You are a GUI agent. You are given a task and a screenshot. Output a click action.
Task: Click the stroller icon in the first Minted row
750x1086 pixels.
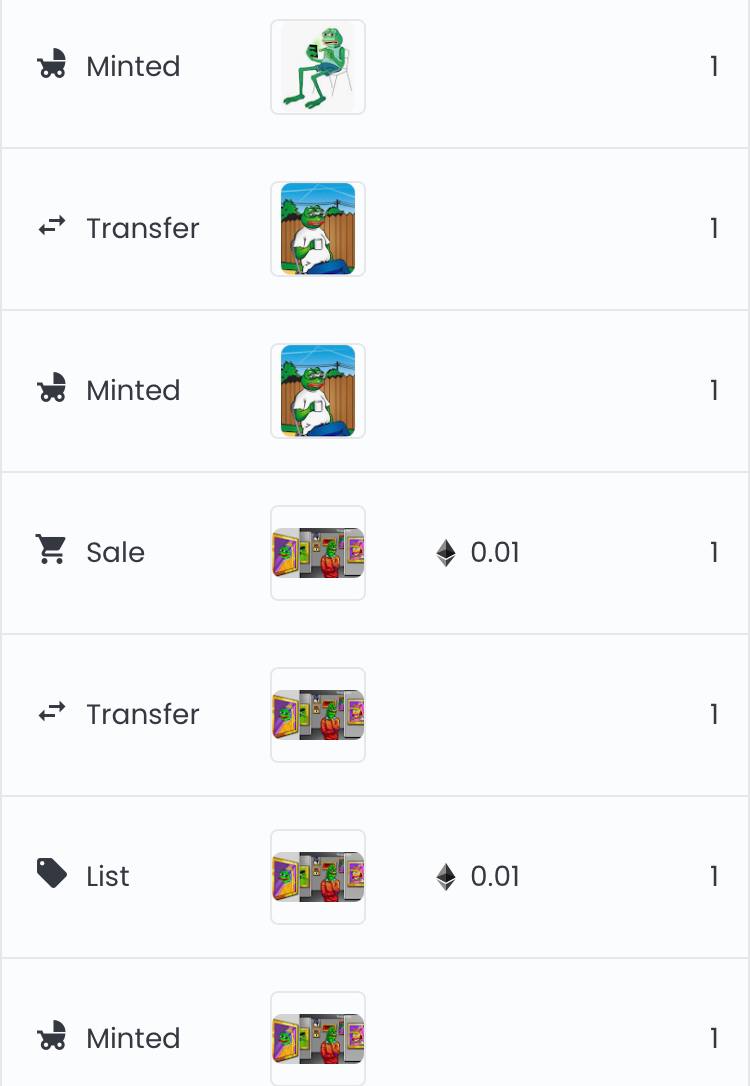[51, 64]
